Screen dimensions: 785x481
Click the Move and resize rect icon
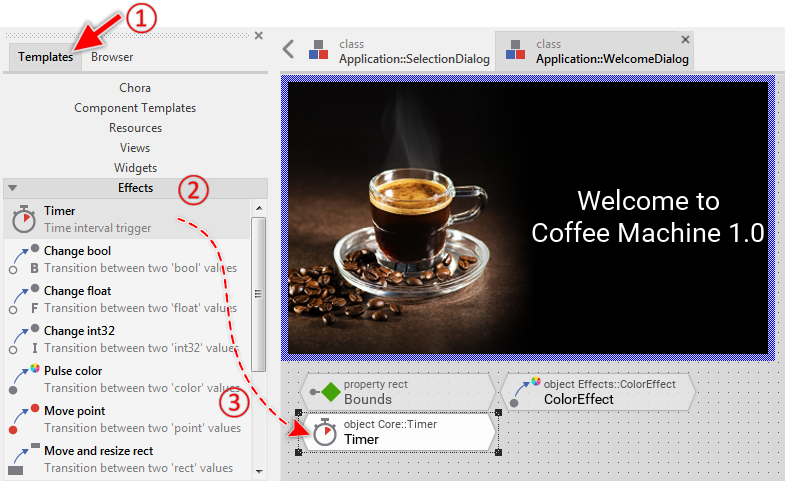22,459
